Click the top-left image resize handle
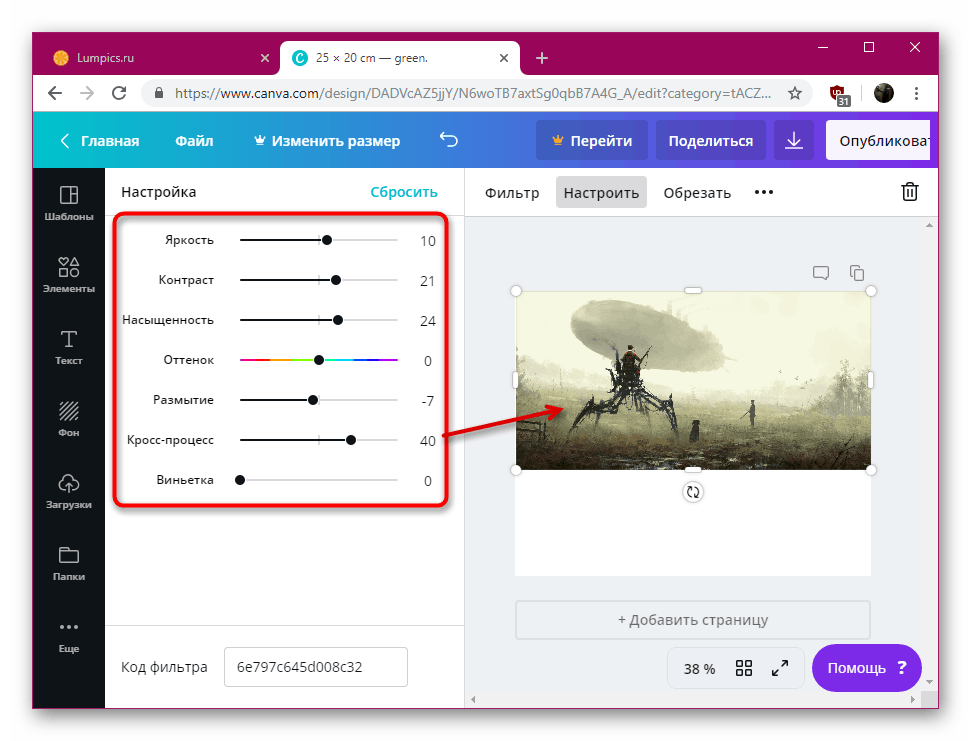 point(516,291)
